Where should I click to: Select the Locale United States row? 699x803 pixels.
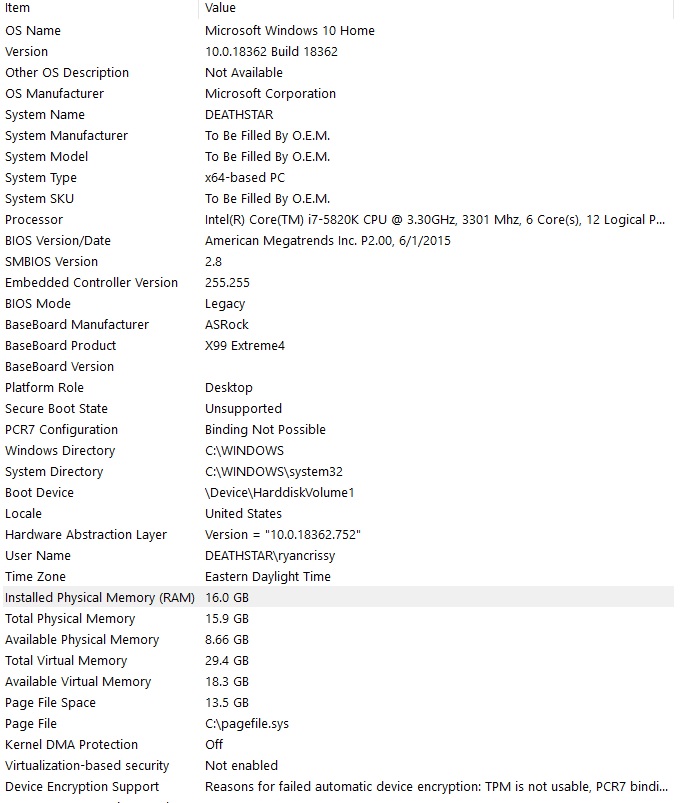tap(338, 514)
